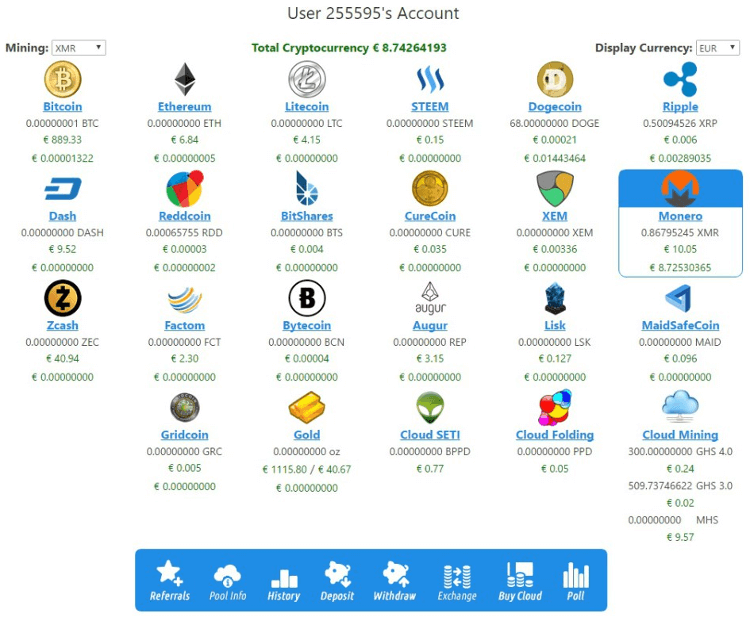The width and height of the screenshot is (750, 617).
Task: Follow the Bytecoin link
Action: (x=307, y=326)
